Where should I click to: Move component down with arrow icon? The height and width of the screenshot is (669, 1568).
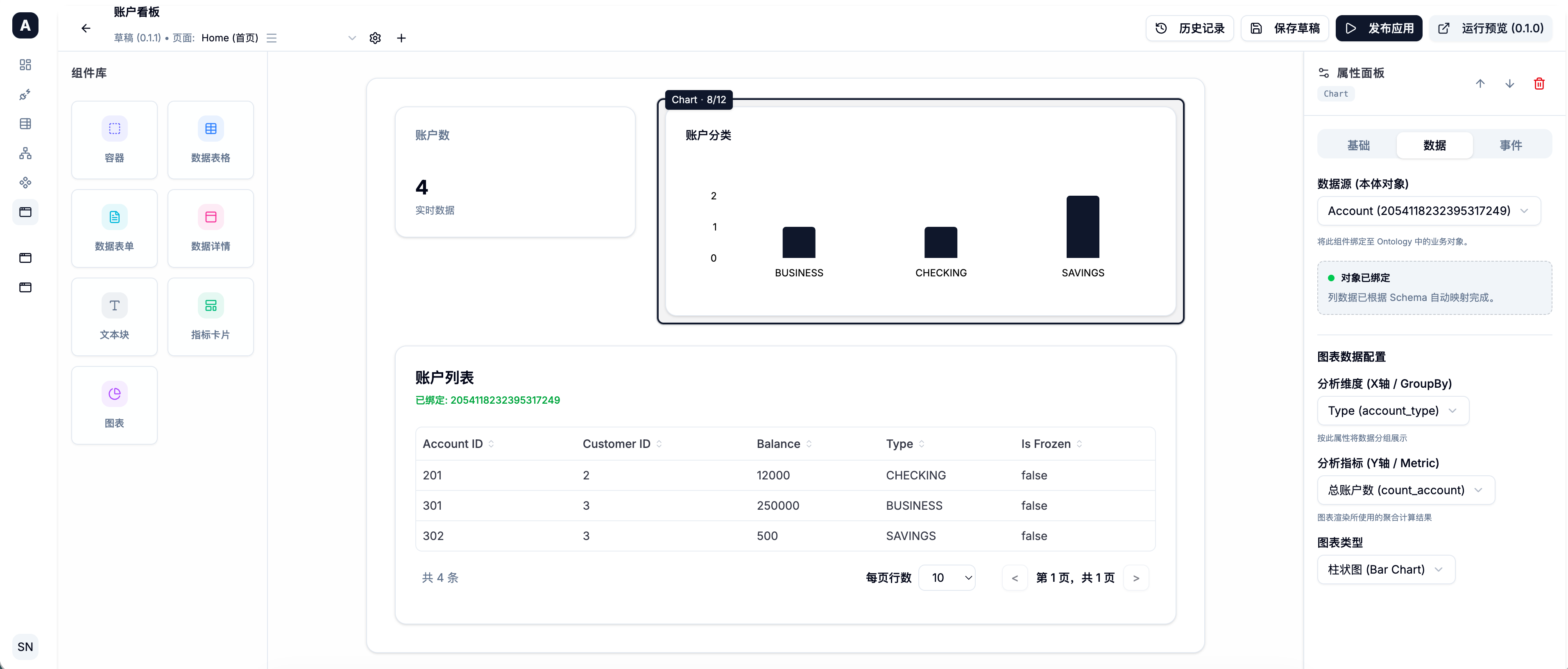click(x=1509, y=84)
